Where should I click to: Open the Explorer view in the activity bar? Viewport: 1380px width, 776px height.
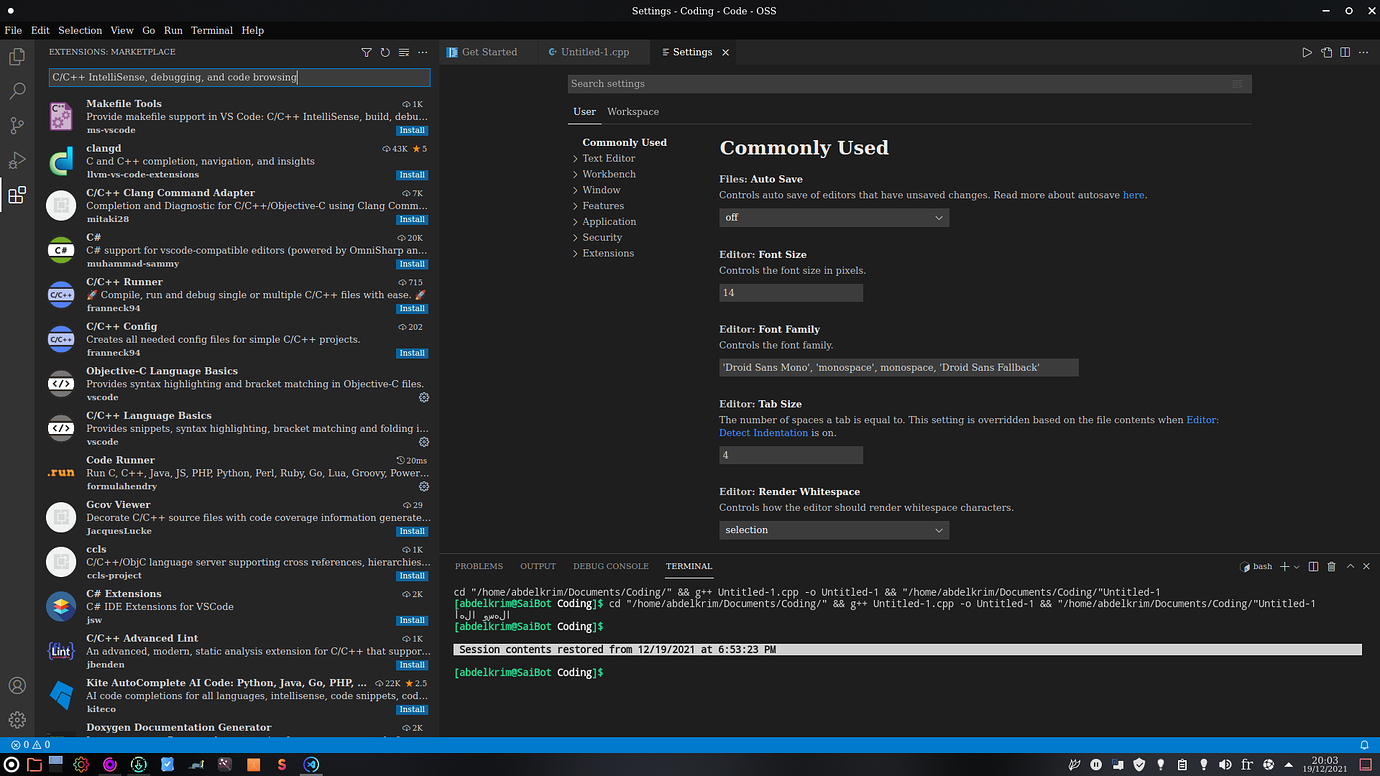(x=16, y=57)
